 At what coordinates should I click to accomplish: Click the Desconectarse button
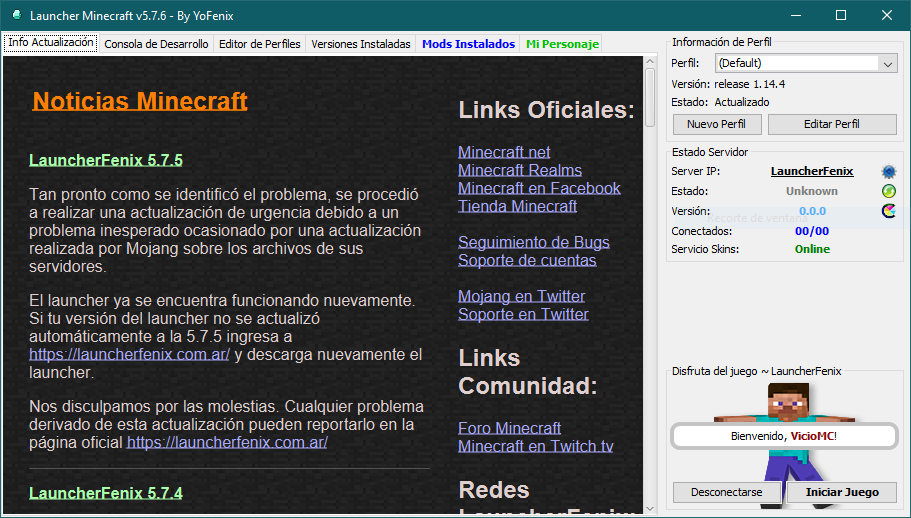pos(726,492)
